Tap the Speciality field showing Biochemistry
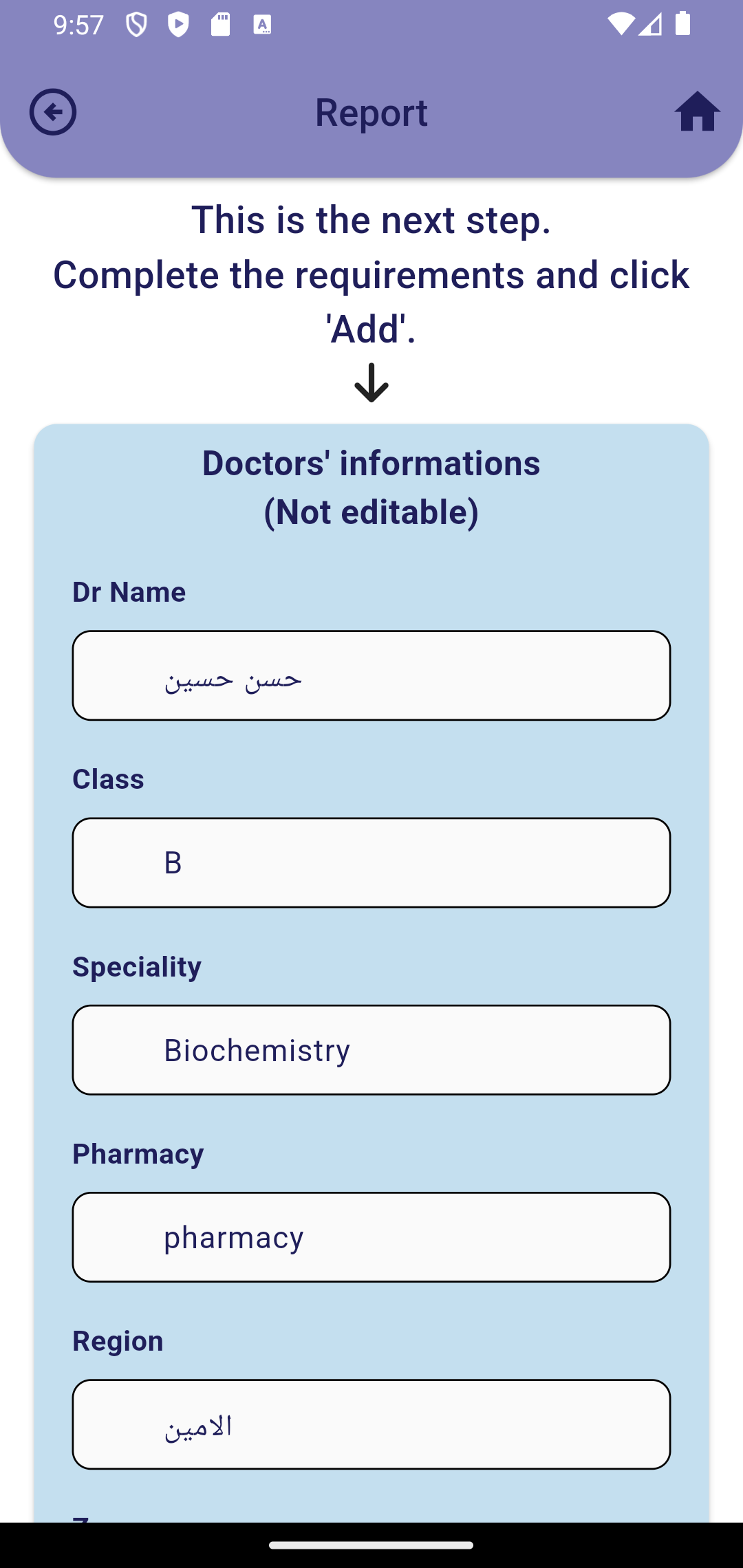This screenshot has width=743, height=1568. click(371, 1049)
